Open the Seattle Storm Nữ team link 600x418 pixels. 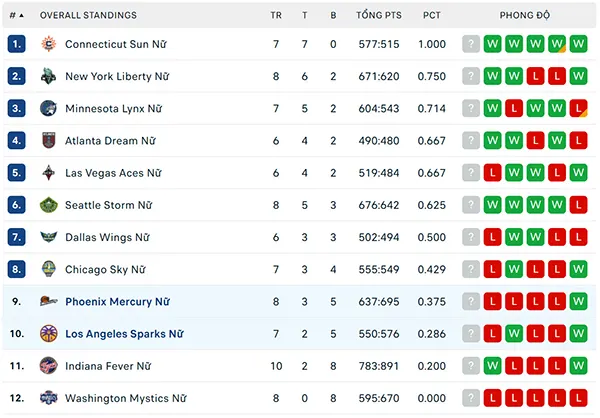(x=109, y=205)
